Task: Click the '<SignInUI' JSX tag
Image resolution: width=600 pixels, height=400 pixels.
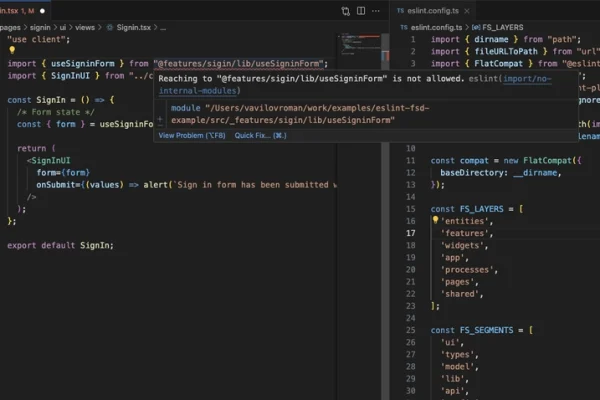Action: 49,160
